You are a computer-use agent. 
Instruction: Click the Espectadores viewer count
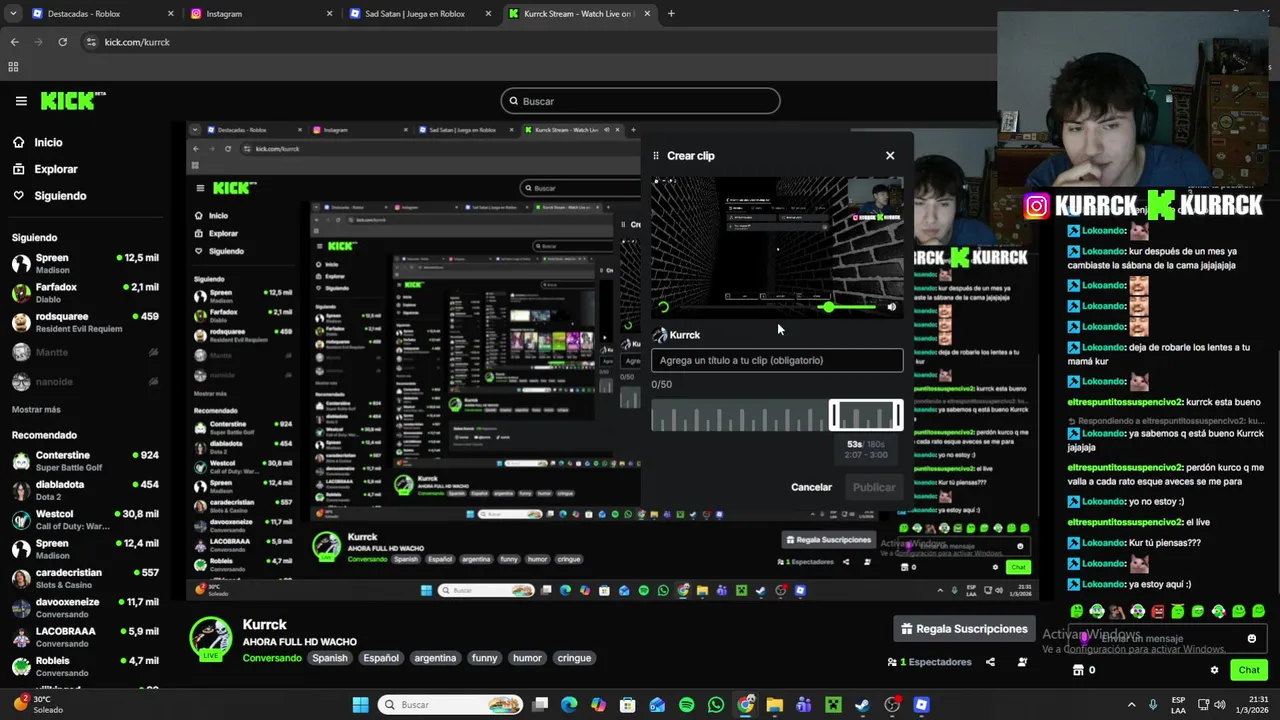929,662
